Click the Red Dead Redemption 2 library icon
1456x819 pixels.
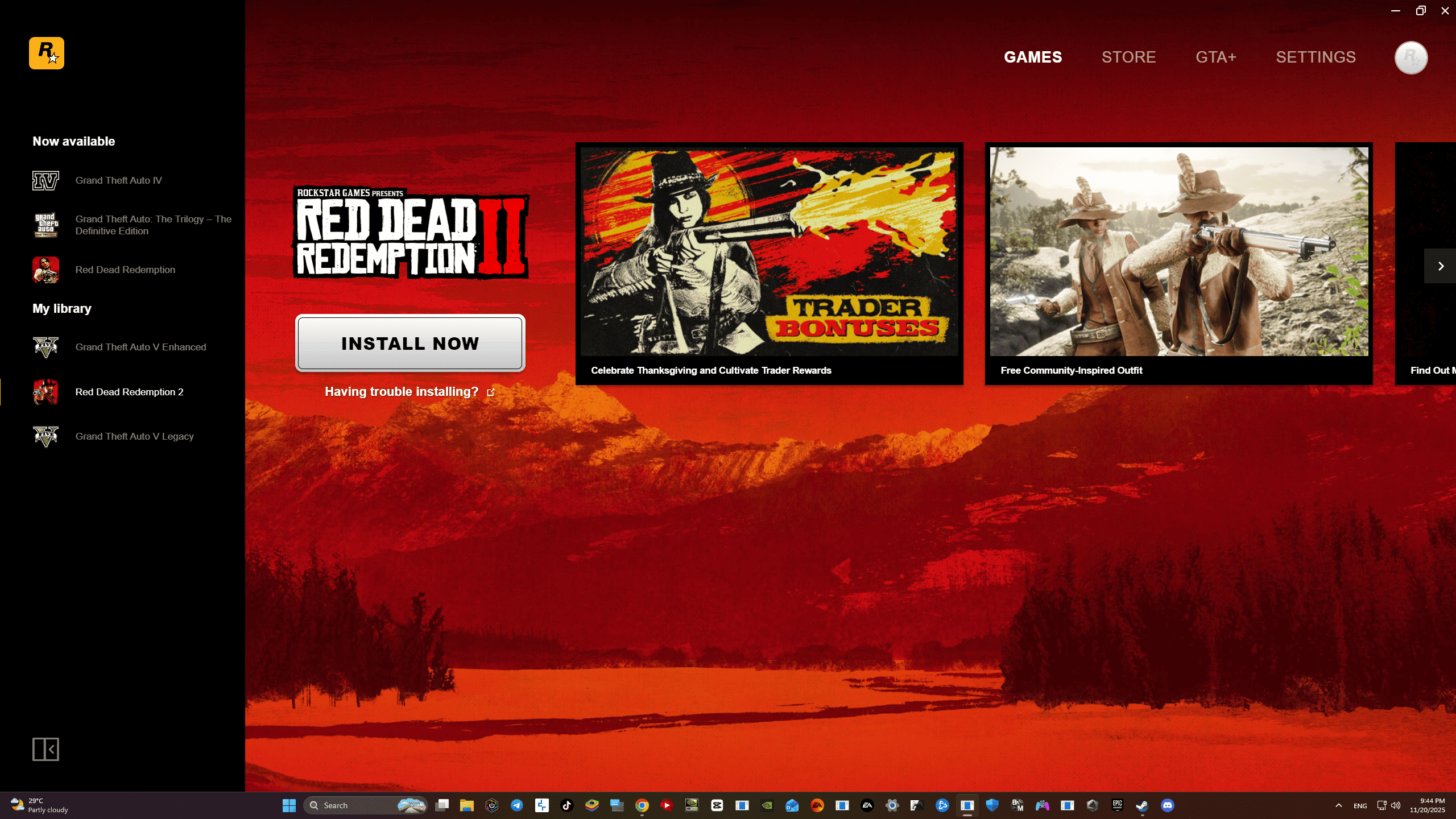pyautogui.click(x=45, y=392)
